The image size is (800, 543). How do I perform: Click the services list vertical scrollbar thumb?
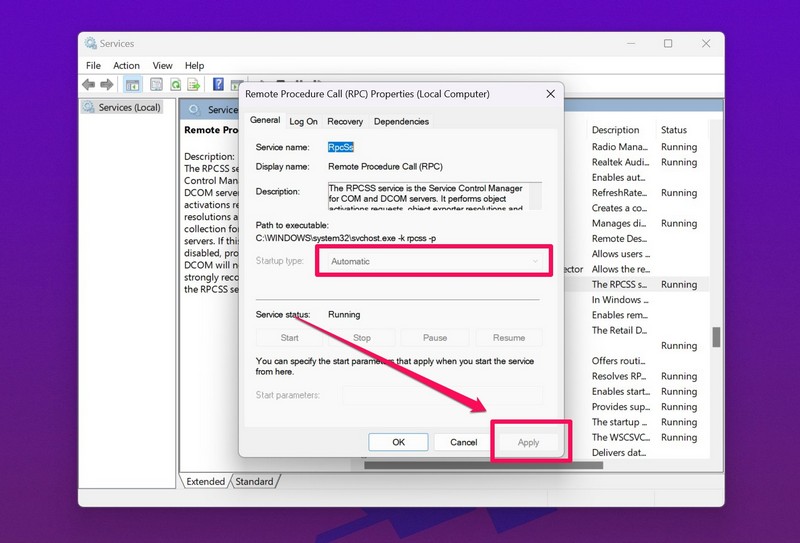714,336
